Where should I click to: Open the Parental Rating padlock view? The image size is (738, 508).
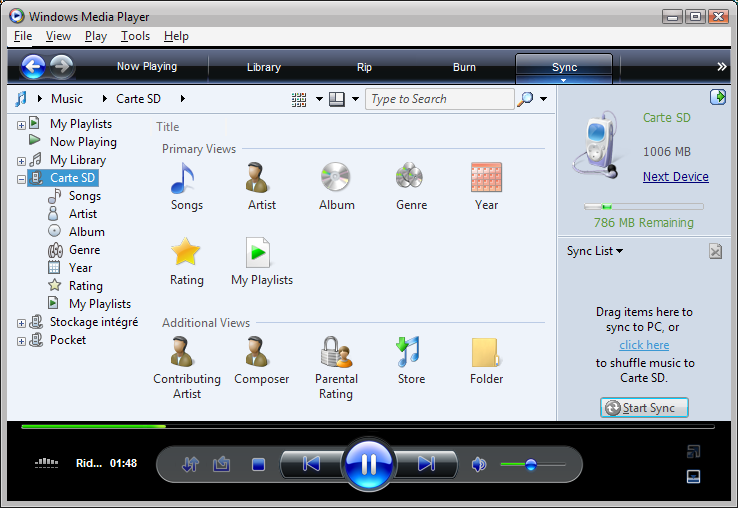pyautogui.click(x=337, y=352)
